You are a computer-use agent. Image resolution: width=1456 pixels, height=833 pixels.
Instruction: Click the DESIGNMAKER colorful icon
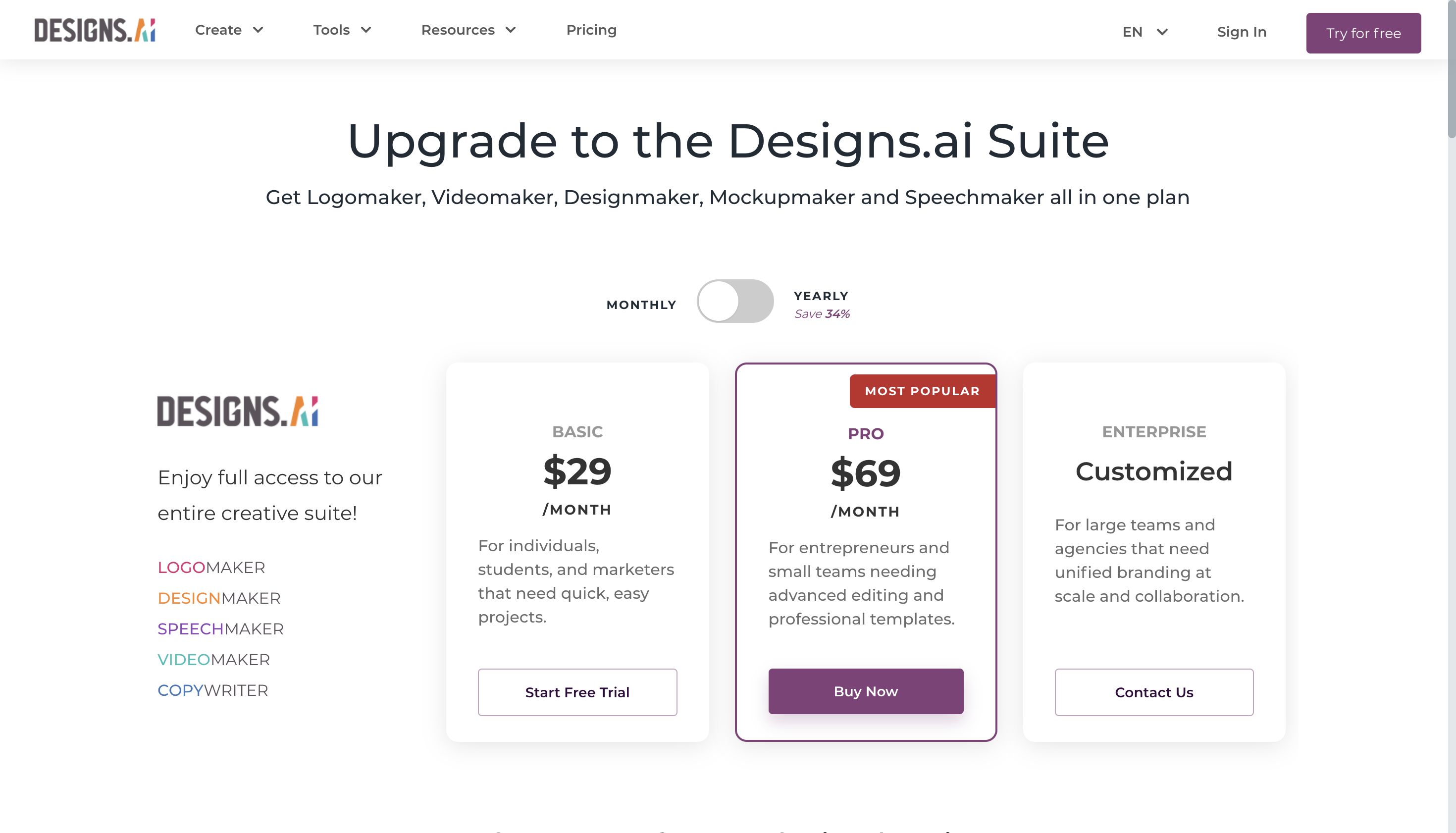(218, 597)
